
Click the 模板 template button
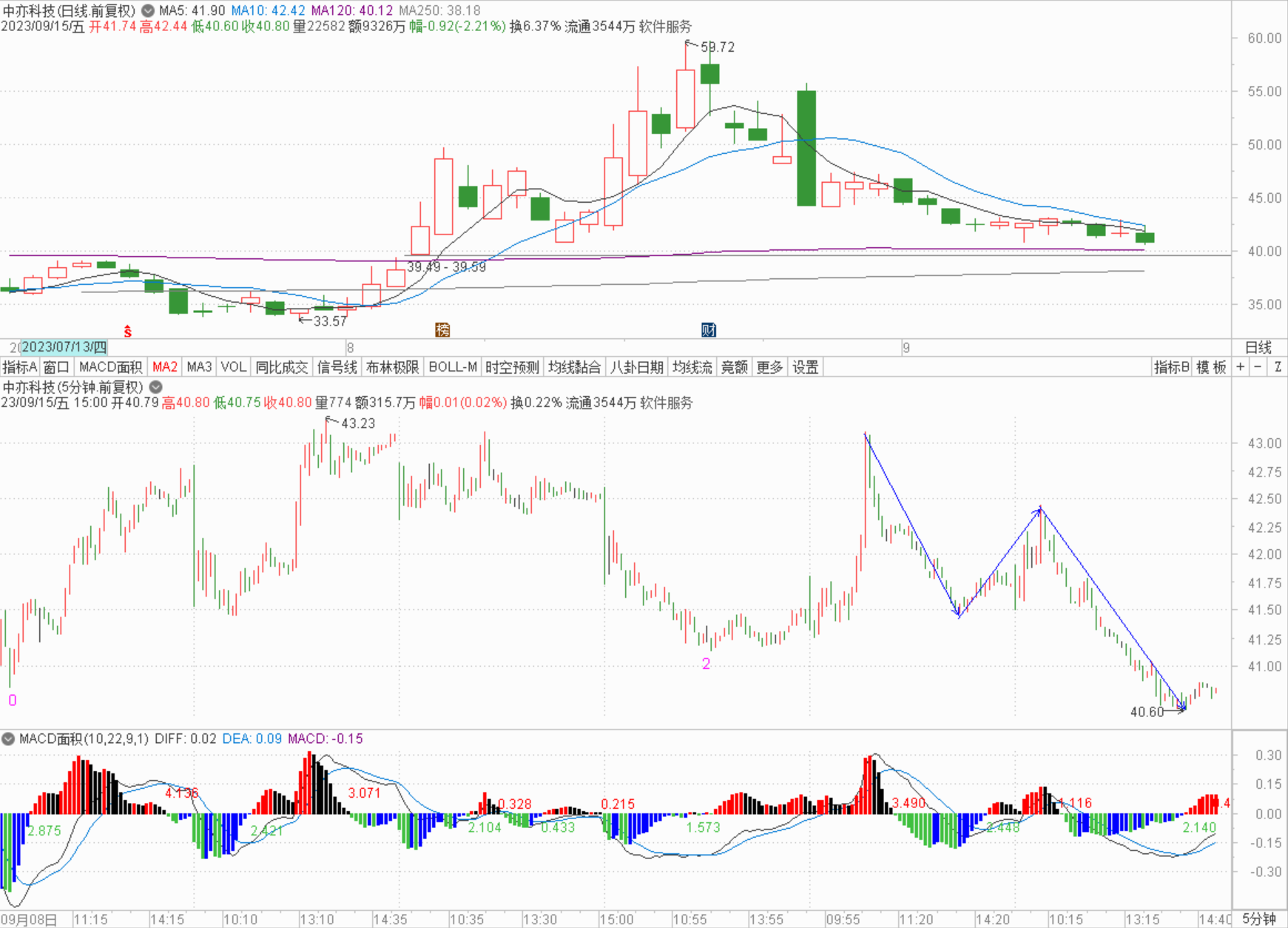(x=1211, y=367)
